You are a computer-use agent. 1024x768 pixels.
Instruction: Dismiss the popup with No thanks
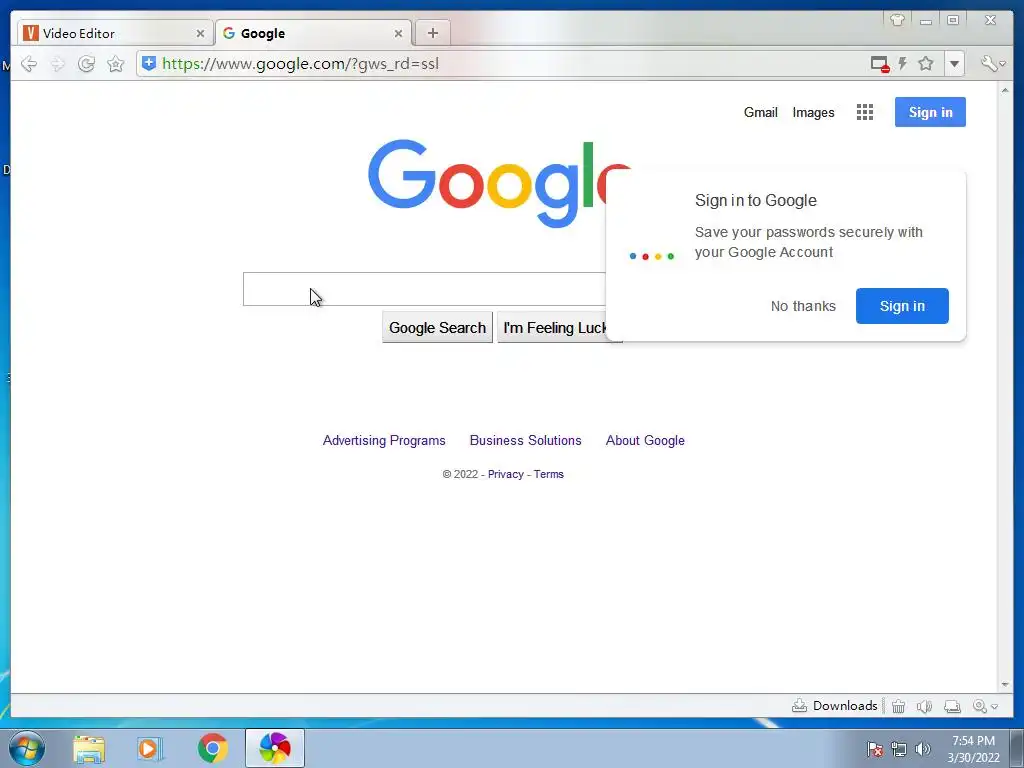coord(803,306)
